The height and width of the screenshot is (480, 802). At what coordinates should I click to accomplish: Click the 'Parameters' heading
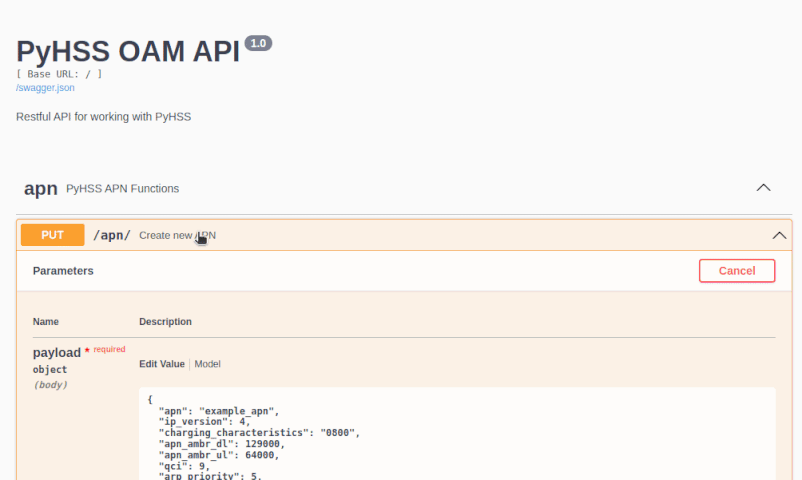click(x=63, y=271)
